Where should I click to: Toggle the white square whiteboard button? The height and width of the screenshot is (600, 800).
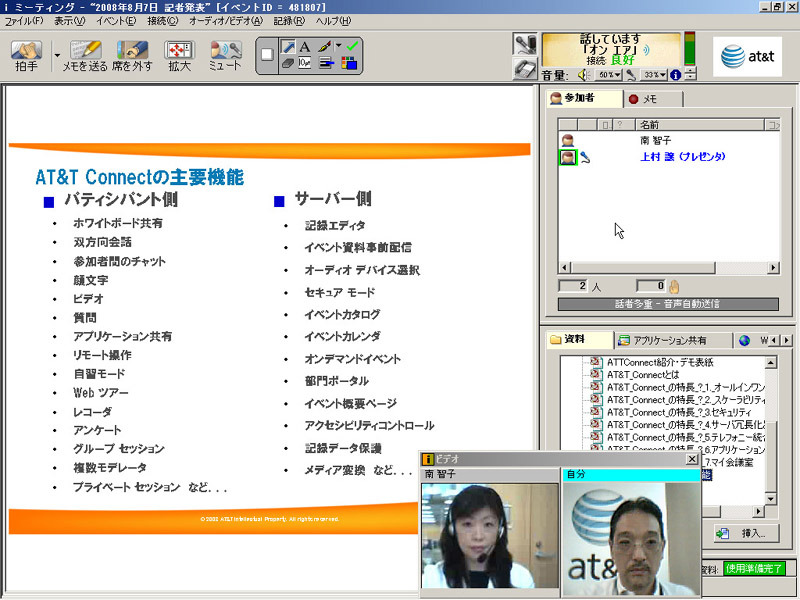[267, 55]
